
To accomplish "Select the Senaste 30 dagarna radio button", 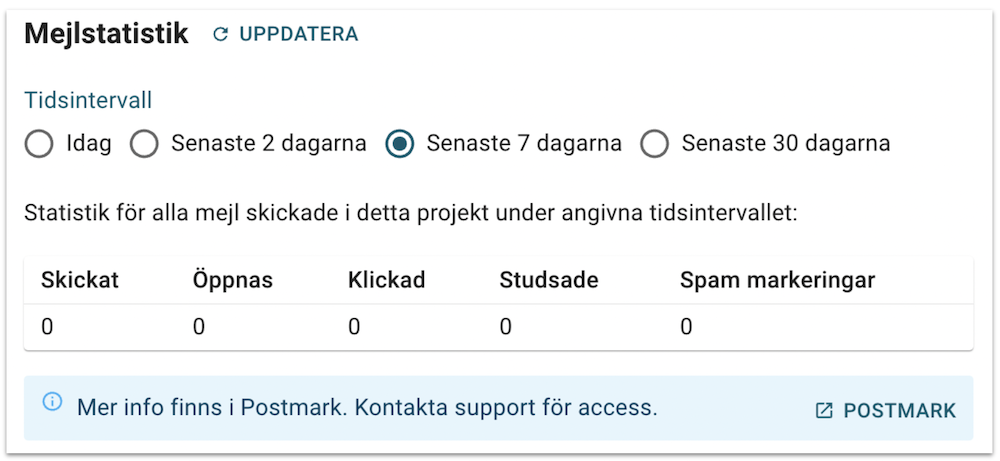I will [x=655, y=144].
